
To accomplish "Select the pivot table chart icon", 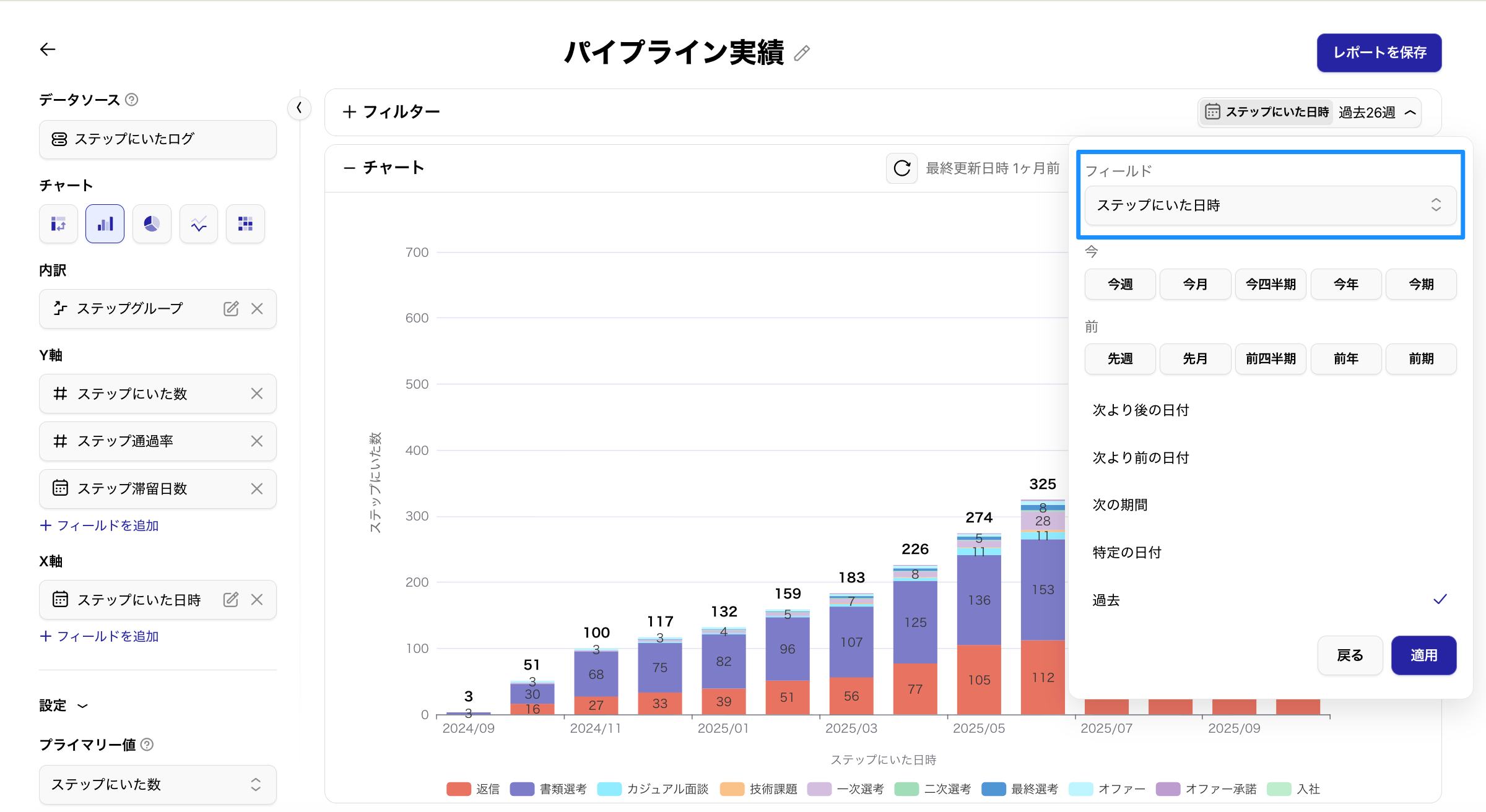I will [x=58, y=223].
